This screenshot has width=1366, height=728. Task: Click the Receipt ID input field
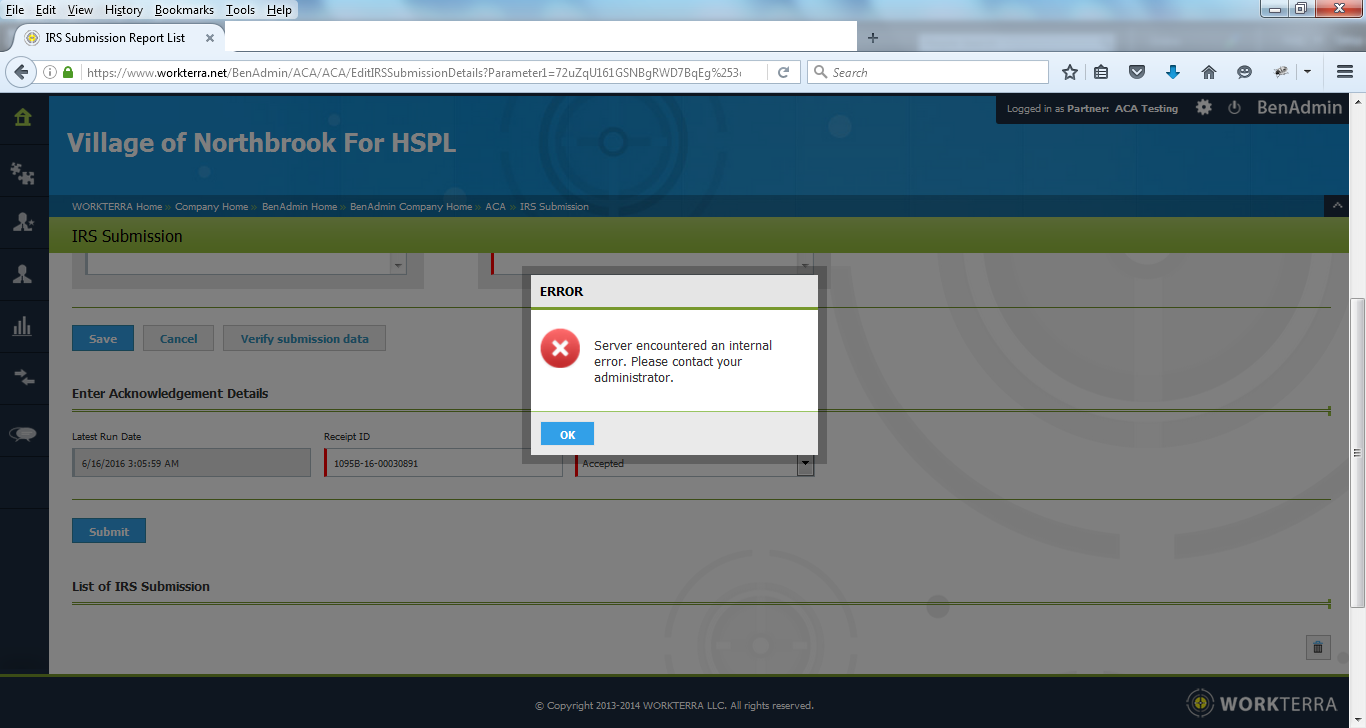pos(443,463)
